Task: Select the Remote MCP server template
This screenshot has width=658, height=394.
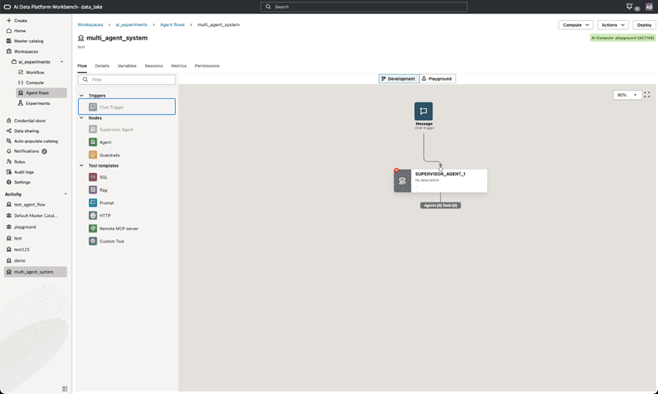Action: click(x=113, y=228)
